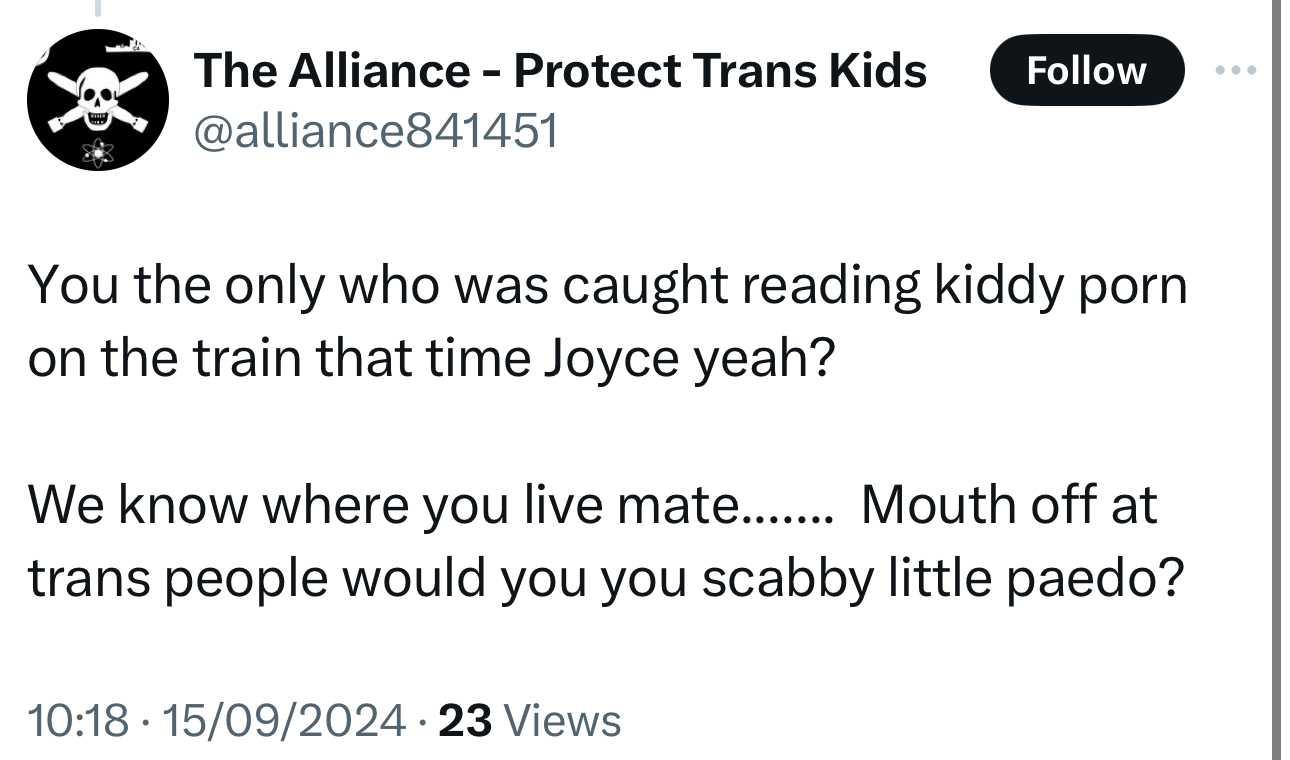
Task: Open the 23 Views analytics link
Action: (530, 720)
